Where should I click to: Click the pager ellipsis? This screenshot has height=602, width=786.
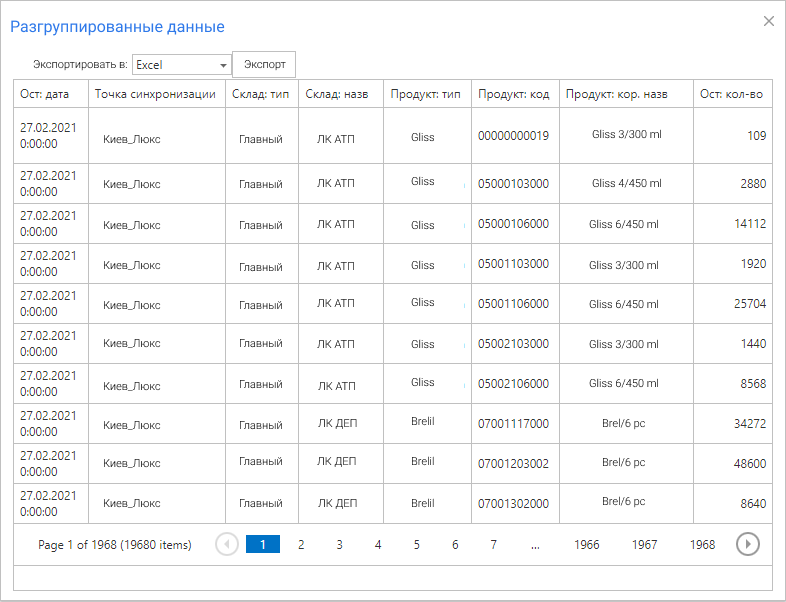click(x=535, y=545)
